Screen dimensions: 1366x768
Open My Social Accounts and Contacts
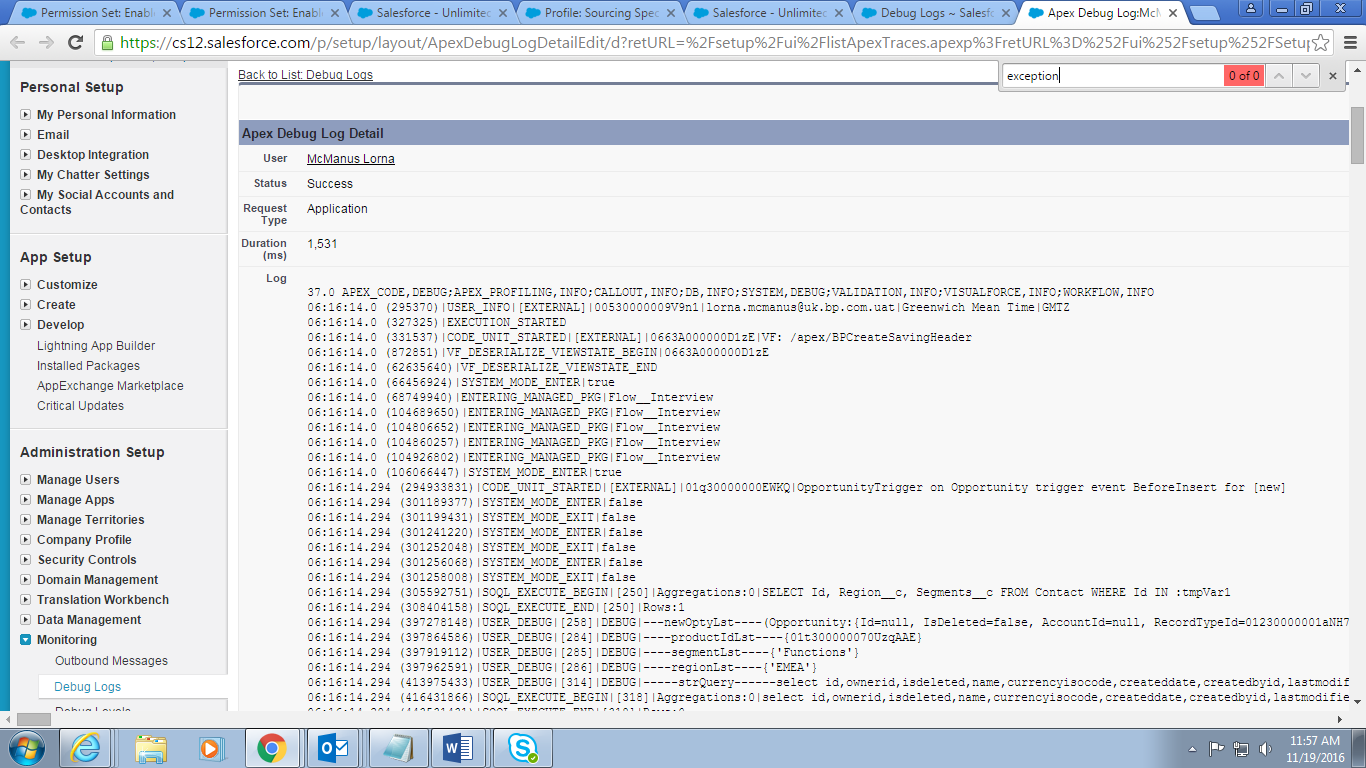coord(97,202)
